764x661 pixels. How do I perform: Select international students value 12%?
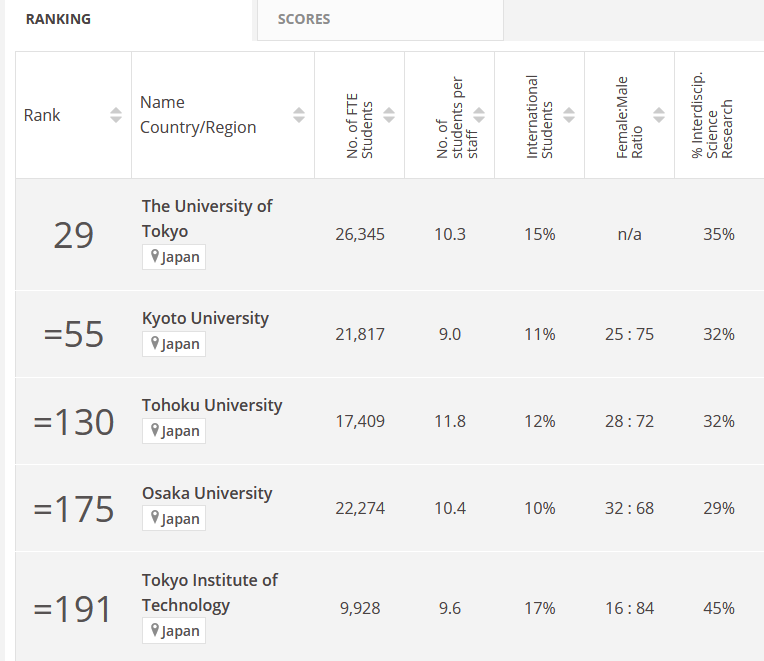[x=540, y=421]
